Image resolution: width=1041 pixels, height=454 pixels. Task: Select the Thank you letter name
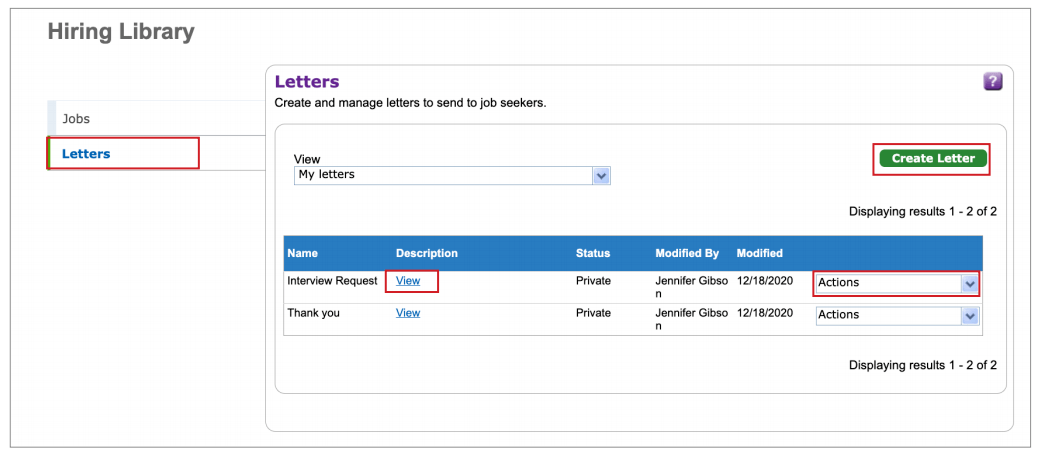pyautogui.click(x=313, y=313)
